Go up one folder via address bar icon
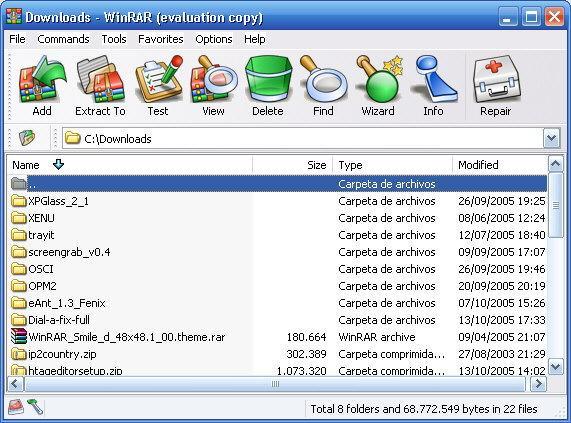Image resolution: width=571 pixels, height=423 pixels. (27, 138)
